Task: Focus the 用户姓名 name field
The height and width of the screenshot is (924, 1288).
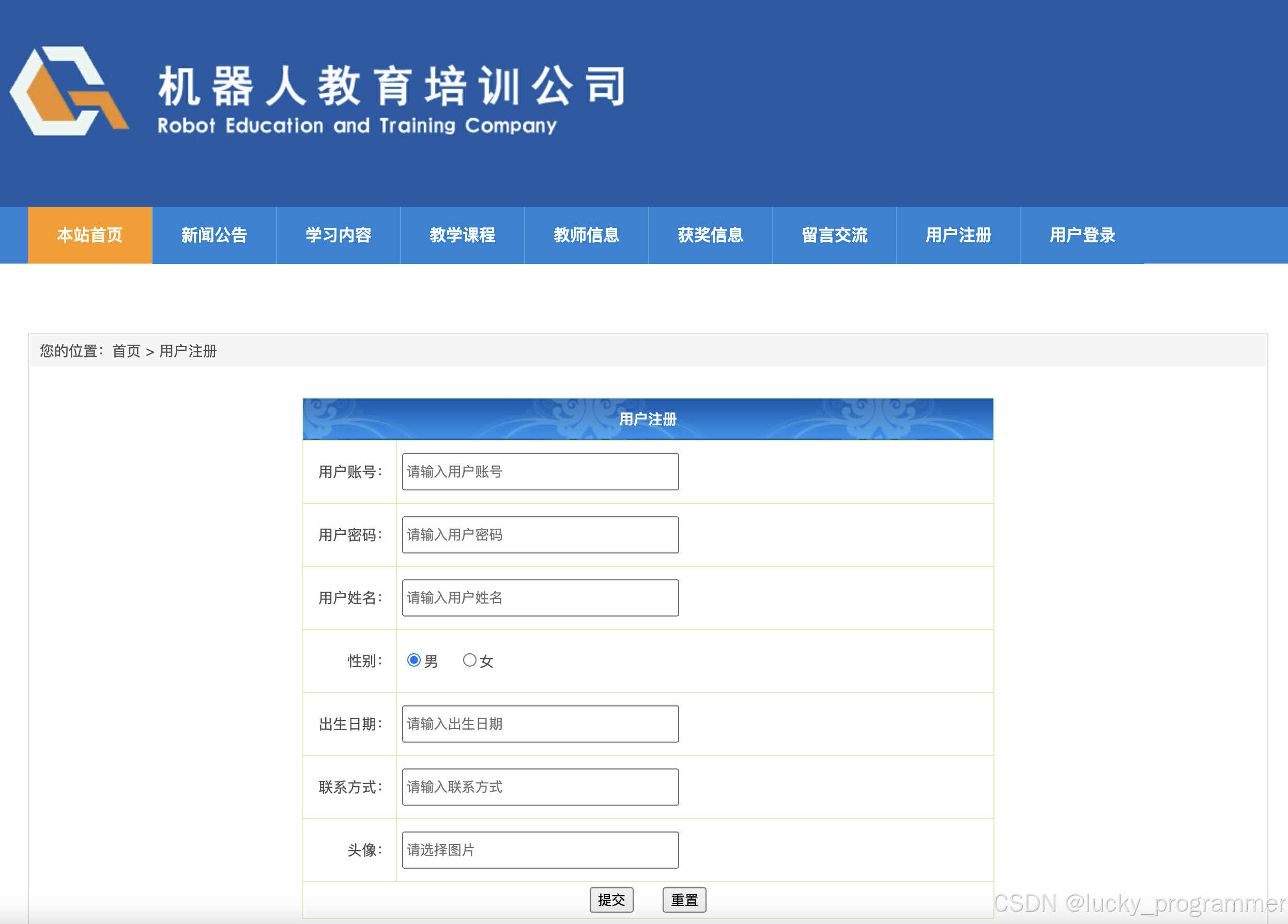Action: 540,597
